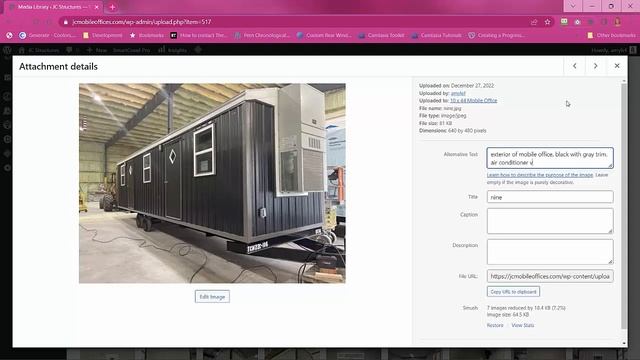Open the Bookmarks starred folder
This screenshot has height=360, width=640.
(147, 36)
